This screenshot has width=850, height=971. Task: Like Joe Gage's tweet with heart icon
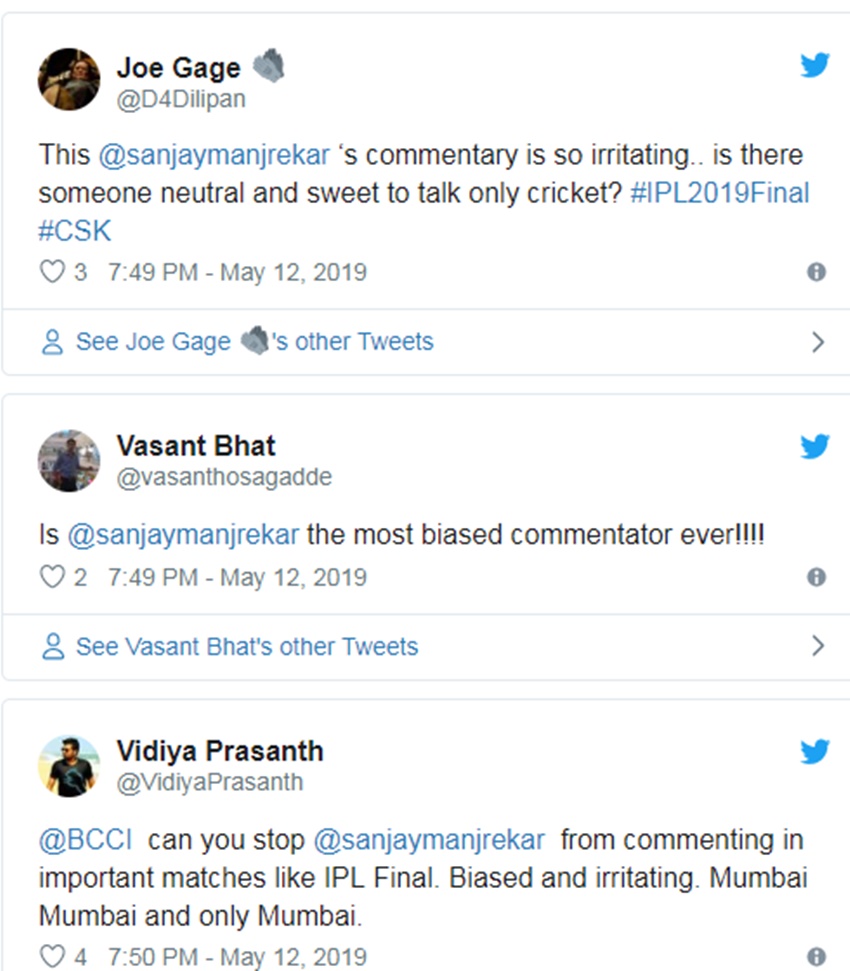[51, 272]
